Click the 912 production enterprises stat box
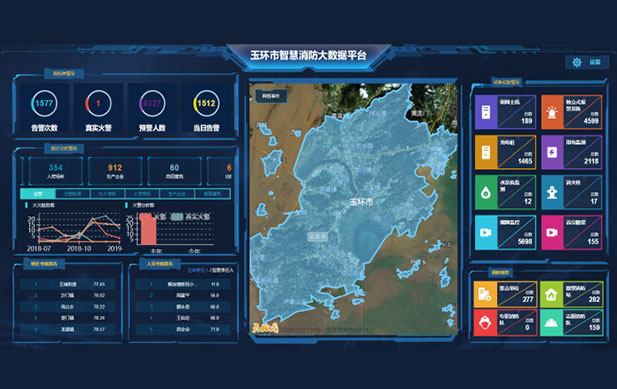617x389 pixels. [115, 171]
